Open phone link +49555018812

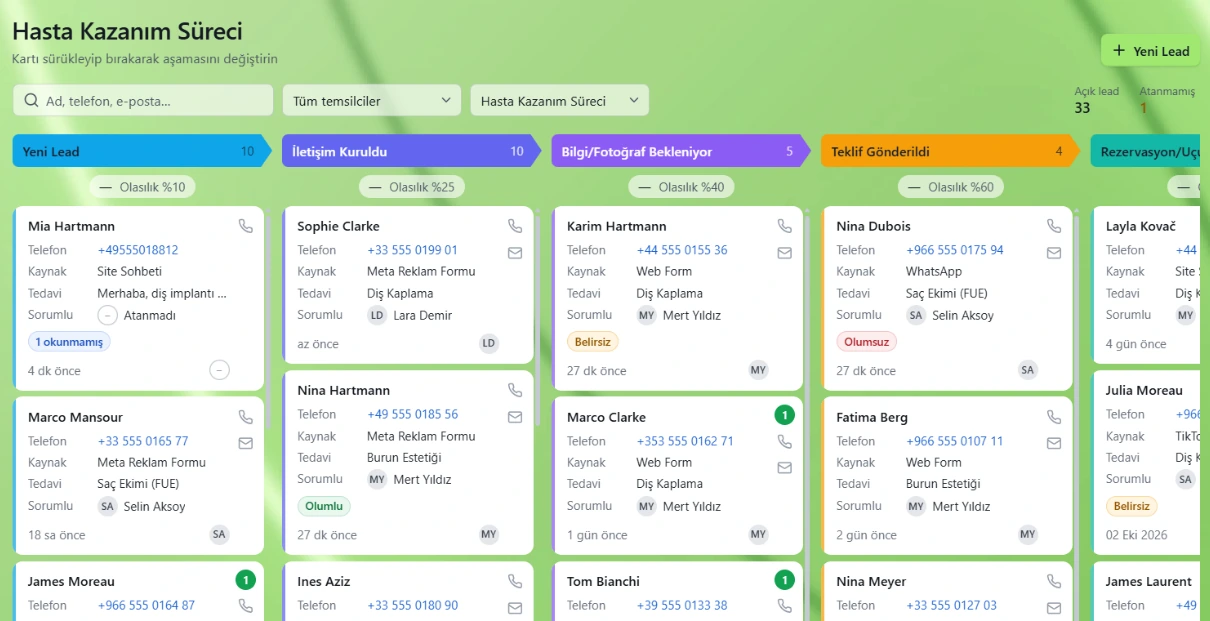click(138, 250)
